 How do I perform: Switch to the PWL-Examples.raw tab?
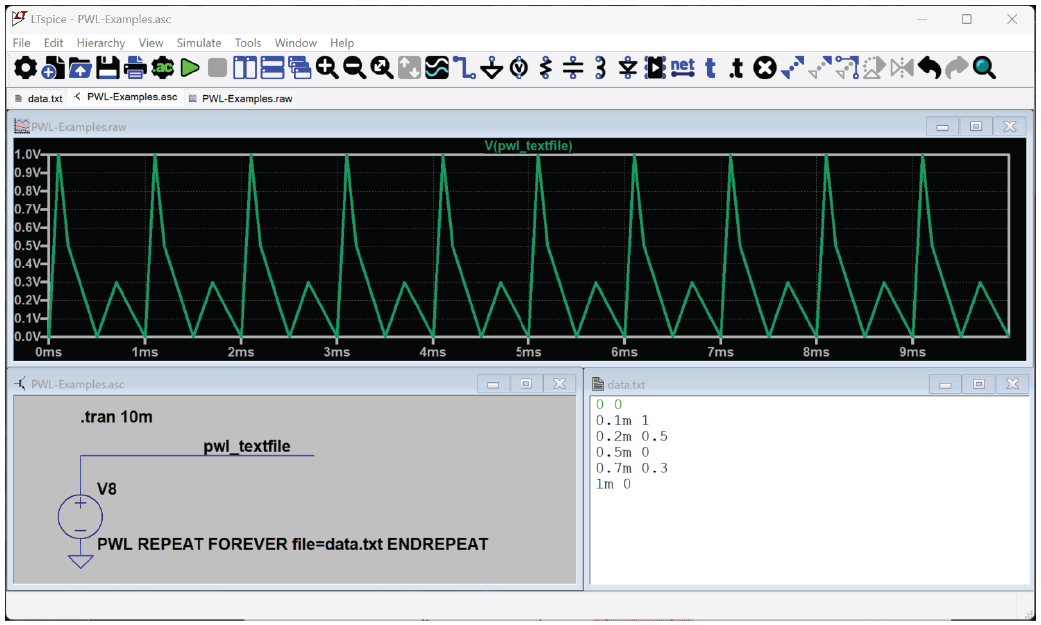(240, 98)
